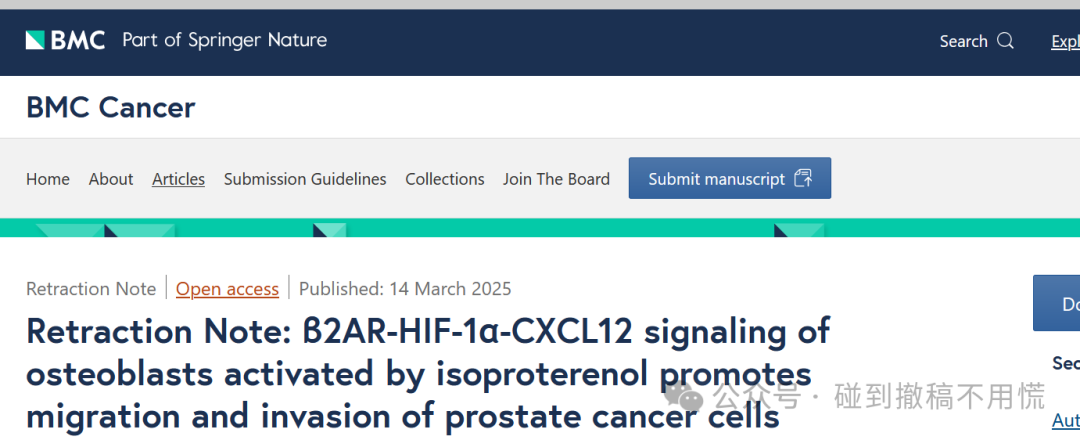Click the retraction note article title
1080x440 pixels.
(428, 374)
